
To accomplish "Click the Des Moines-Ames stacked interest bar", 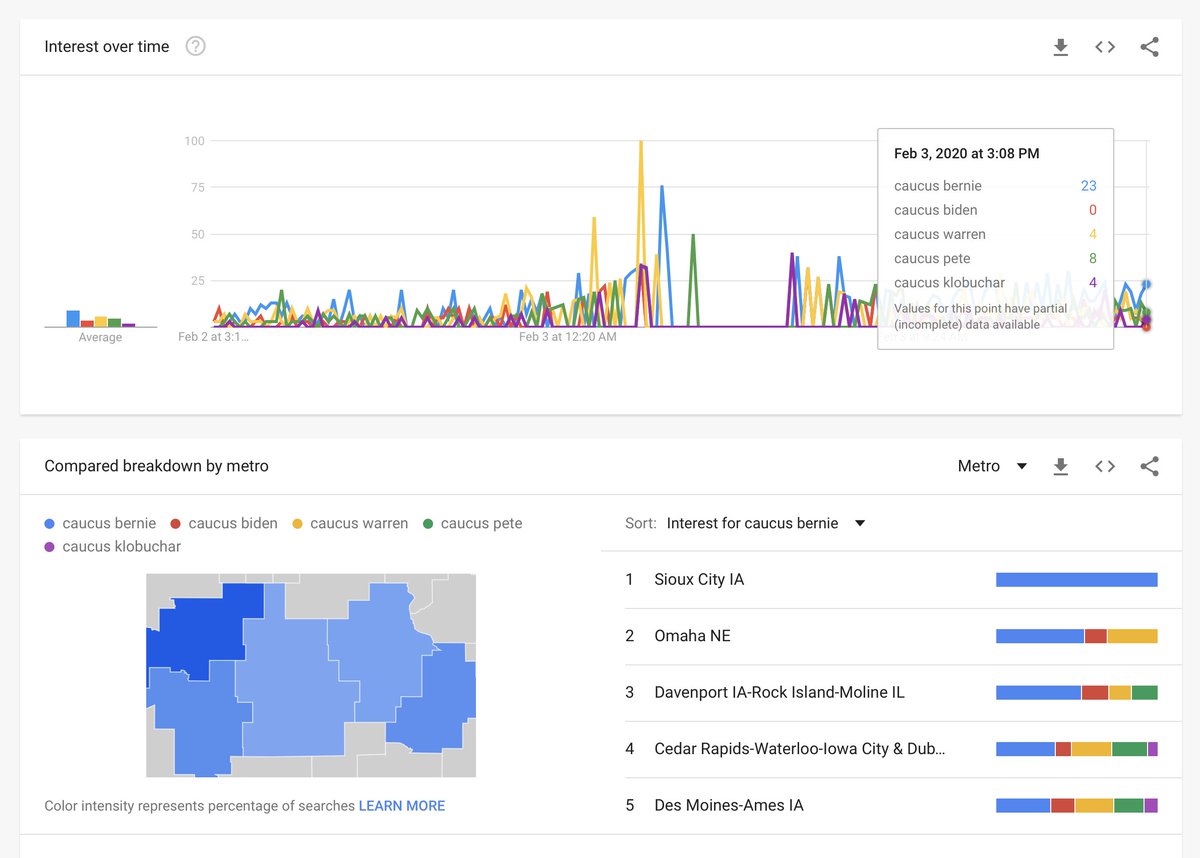I will pyautogui.click(x=1077, y=805).
